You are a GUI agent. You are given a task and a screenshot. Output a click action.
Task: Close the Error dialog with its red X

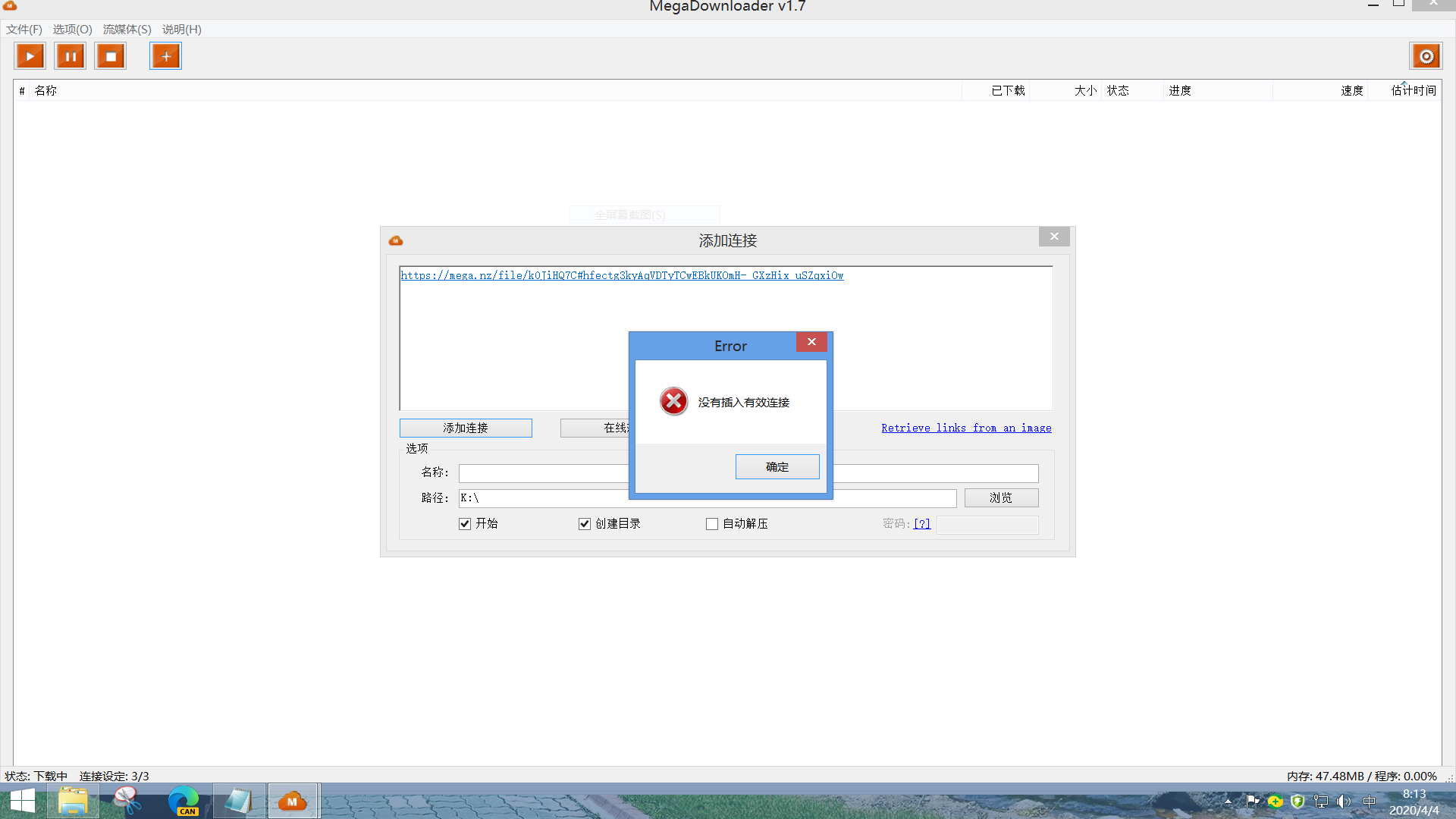(811, 342)
